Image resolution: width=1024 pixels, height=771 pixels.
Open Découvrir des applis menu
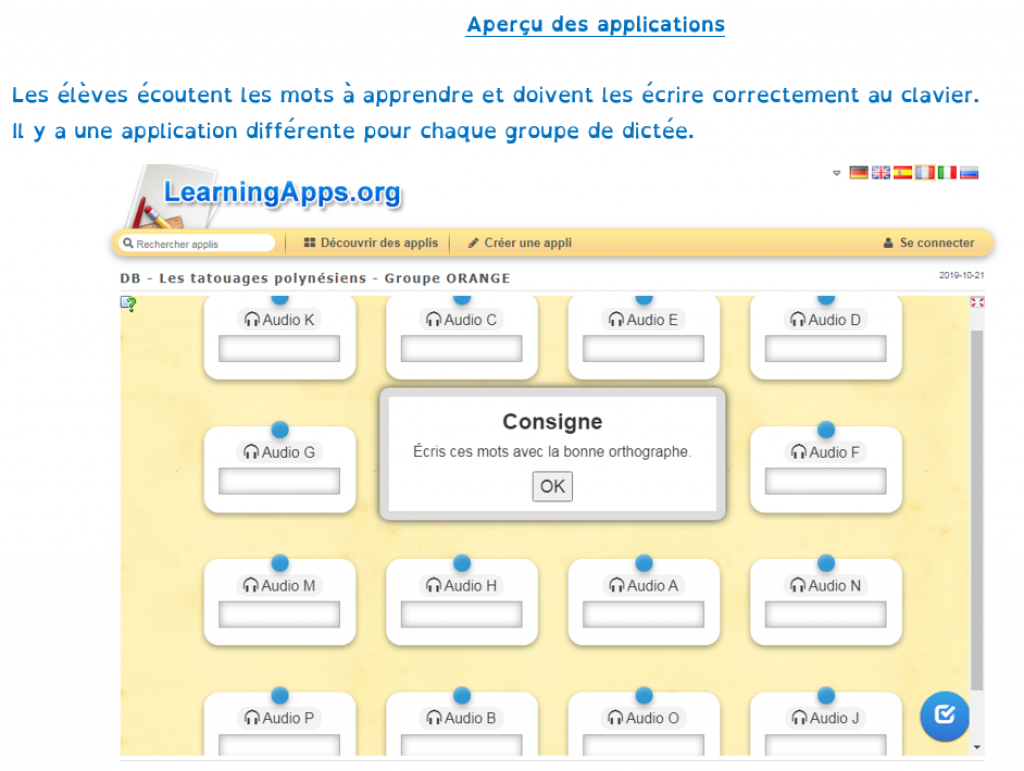[x=371, y=243]
